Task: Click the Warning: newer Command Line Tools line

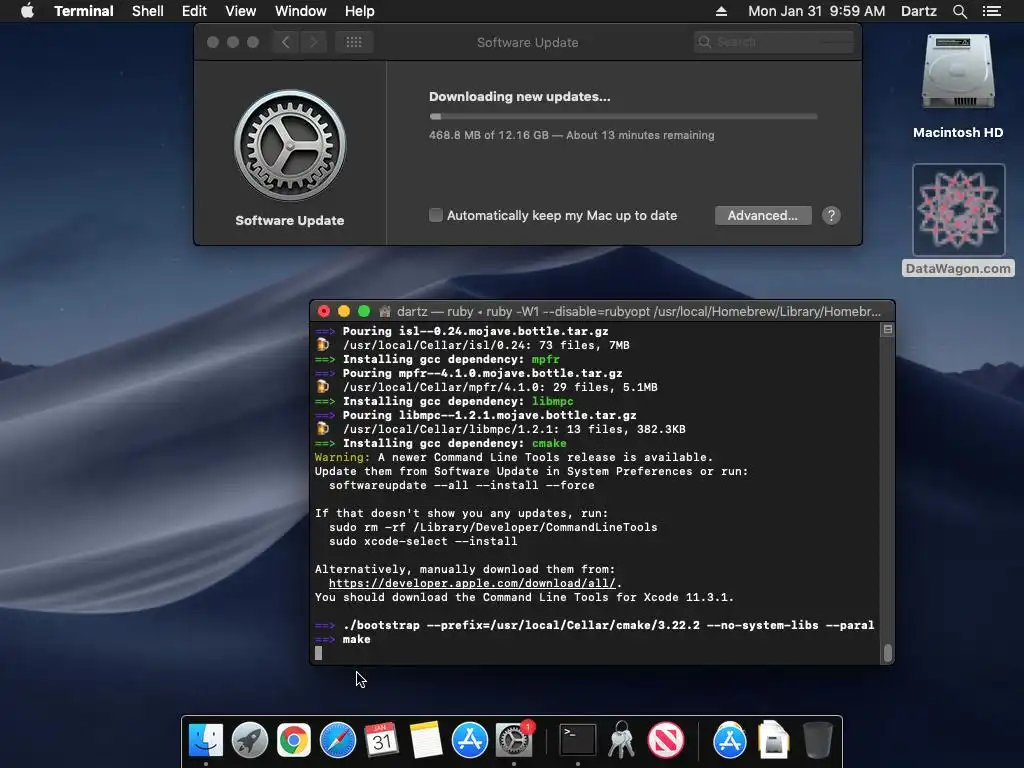Action: pyautogui.click(x=513, y=457)
